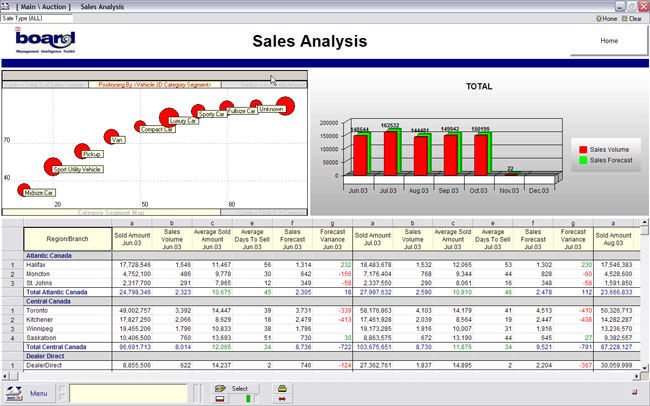Click the Board logo image
The height and width of the screenshot is (406, 650).
[x=46, y=41]
